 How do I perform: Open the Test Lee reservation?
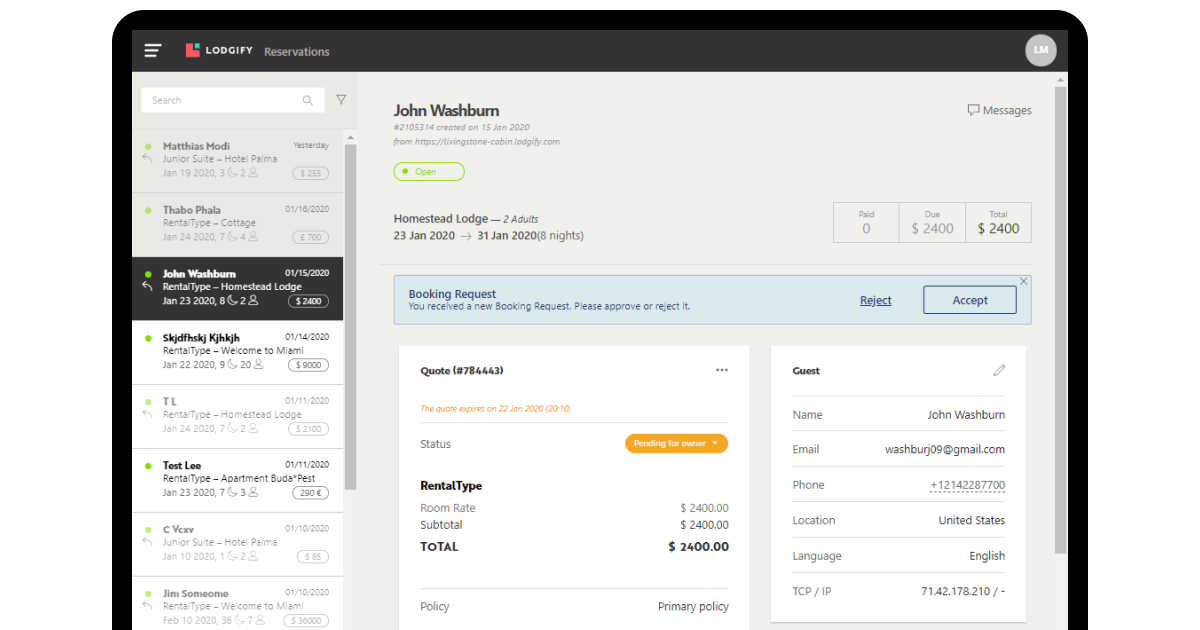coord(237,481)
